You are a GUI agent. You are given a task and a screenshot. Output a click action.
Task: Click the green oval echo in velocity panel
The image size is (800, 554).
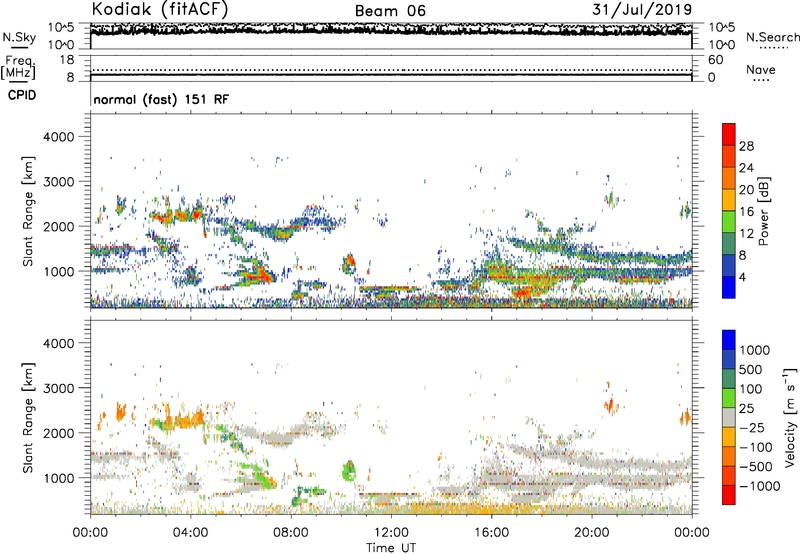[349, 470]
